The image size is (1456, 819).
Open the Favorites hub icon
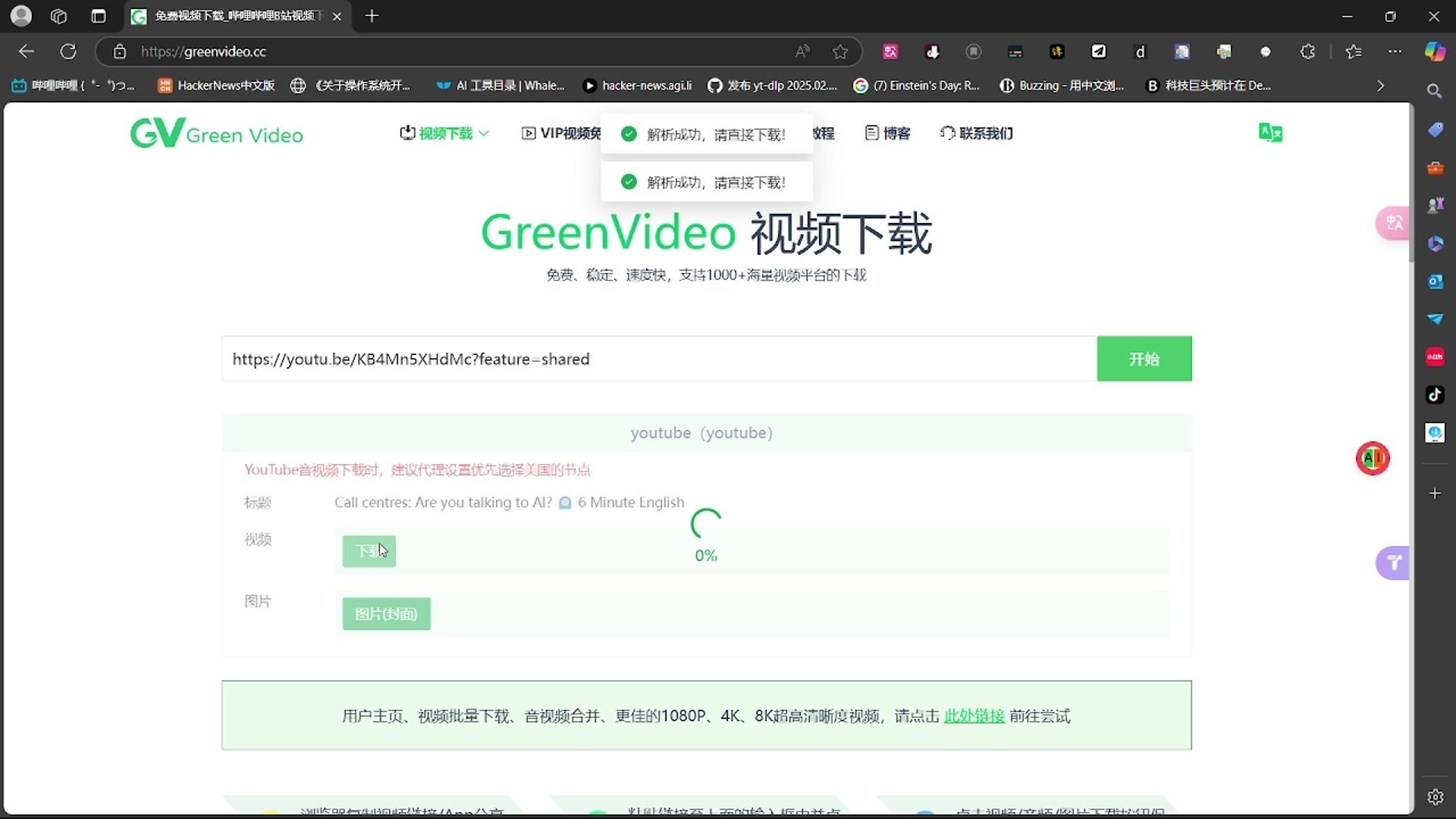pos(1354,52)
